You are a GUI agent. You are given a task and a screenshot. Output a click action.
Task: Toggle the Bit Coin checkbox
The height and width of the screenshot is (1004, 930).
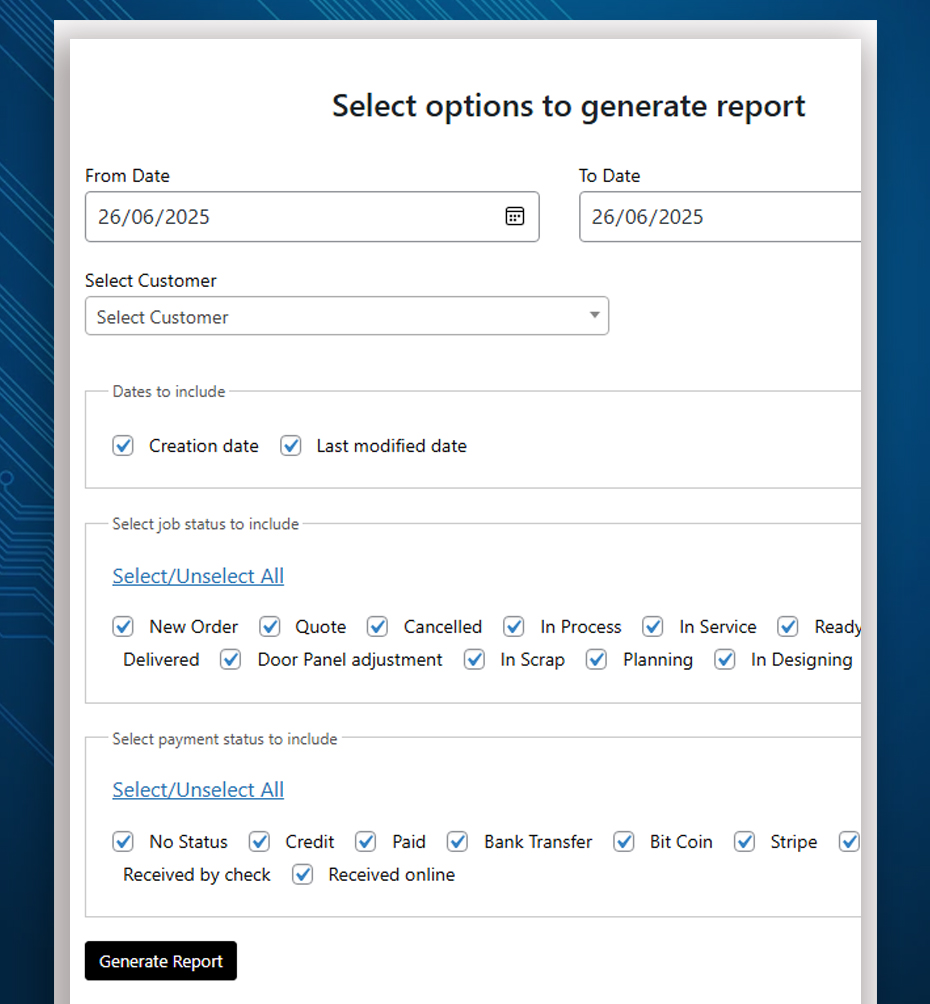(x=624, y=841)
